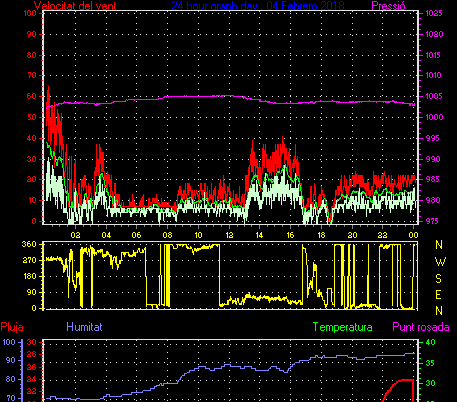
Task: Click the 'Velocitat del vent' red title label
Action: click(x=75, y=6)
